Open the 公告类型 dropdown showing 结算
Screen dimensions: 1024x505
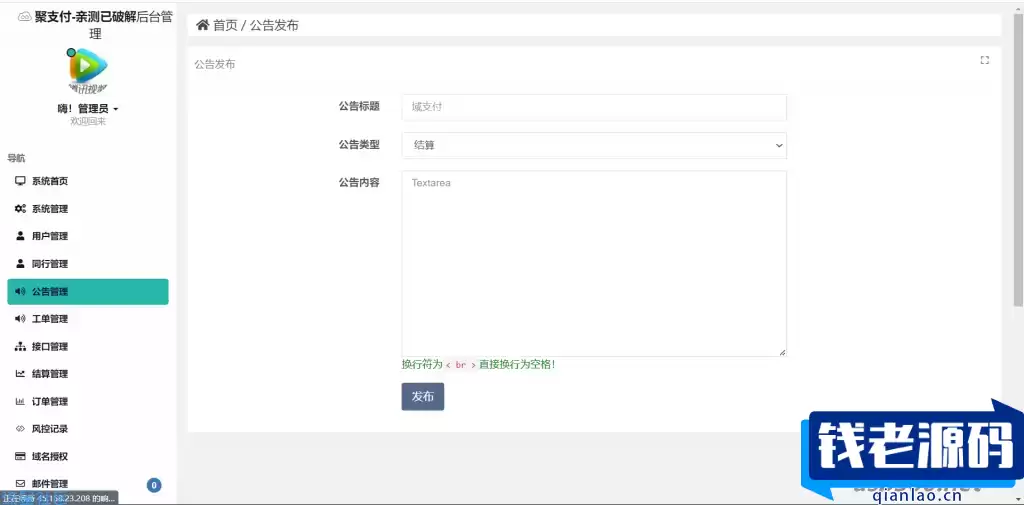tap(594, 145)
